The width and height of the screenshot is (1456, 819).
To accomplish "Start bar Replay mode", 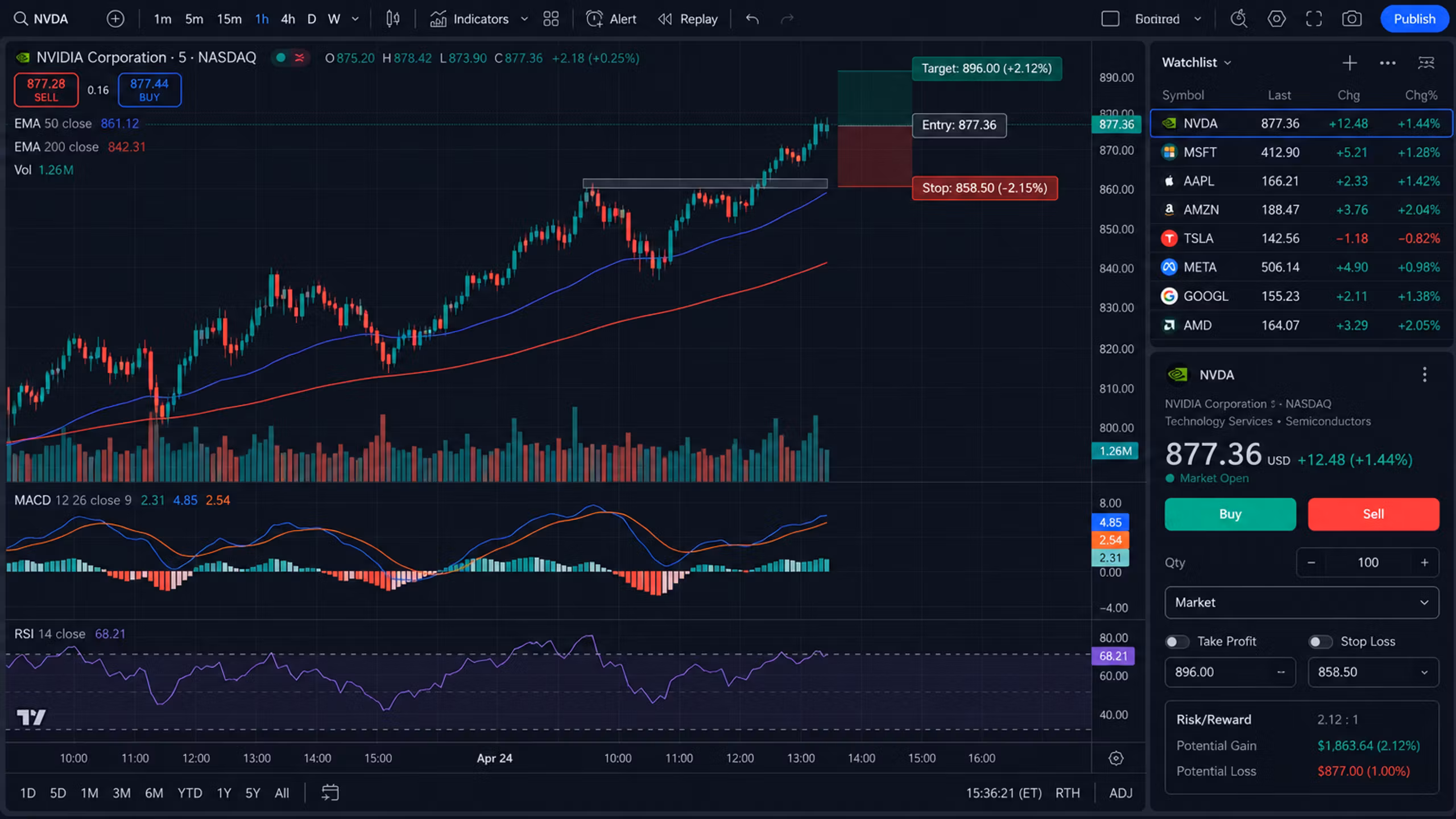I will click(688, 19).
